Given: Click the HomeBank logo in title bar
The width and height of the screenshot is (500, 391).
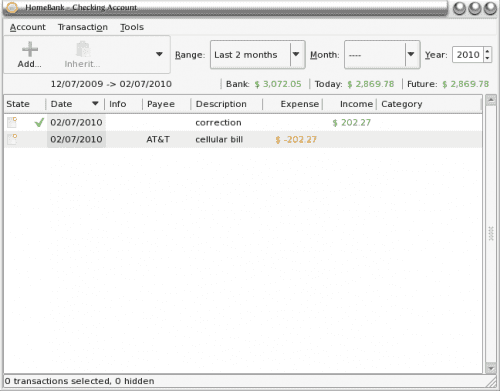Looking at the screenshot, I should [12, 7].
